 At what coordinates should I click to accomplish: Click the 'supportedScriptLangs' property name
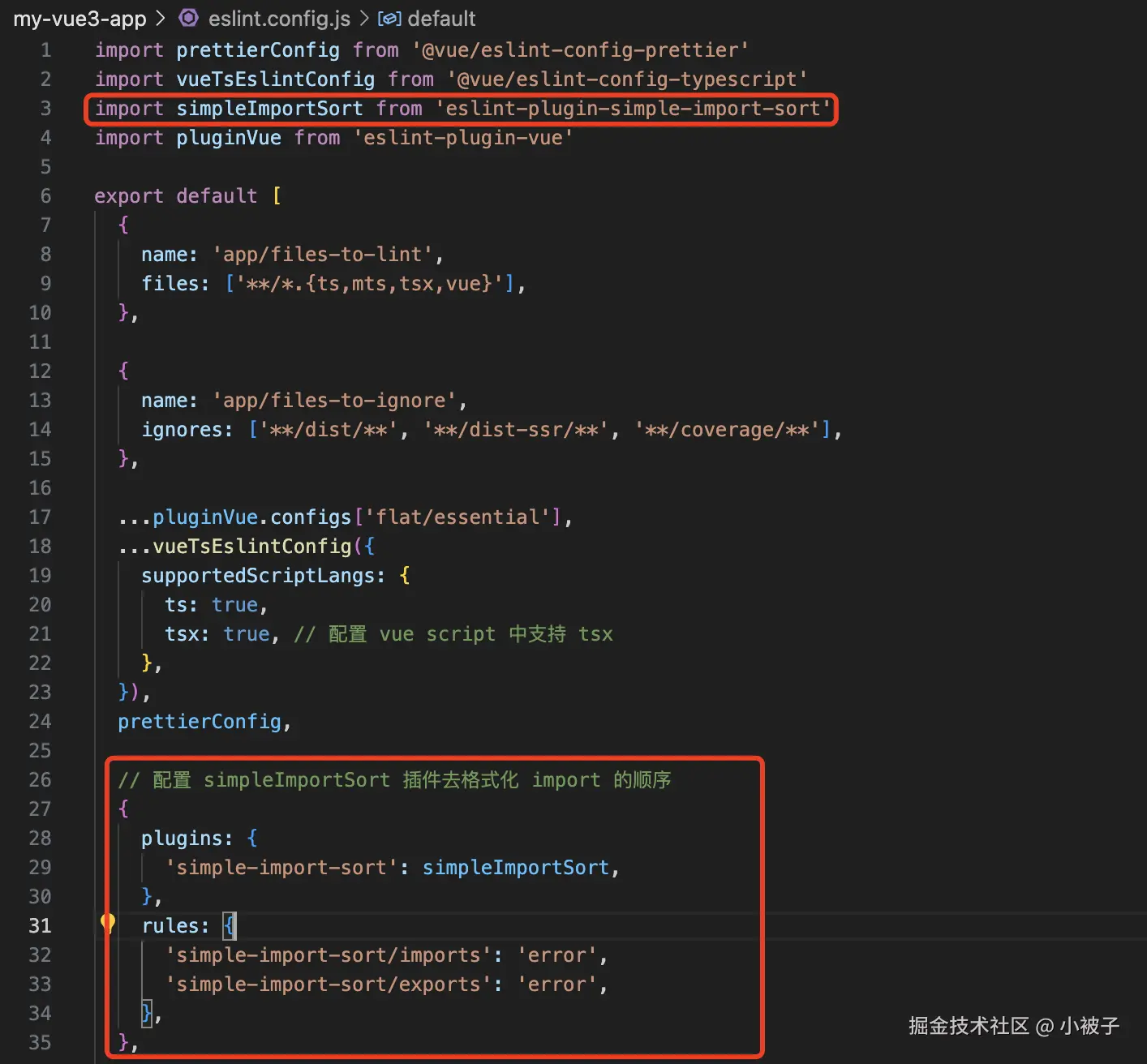pos(257,576)
